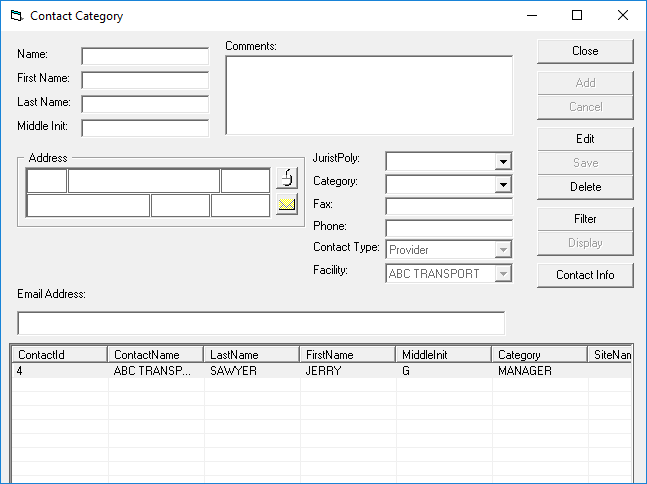Click the Contact Category window title icon
This screenshot has width=647, height=484.
click(17, 16)
